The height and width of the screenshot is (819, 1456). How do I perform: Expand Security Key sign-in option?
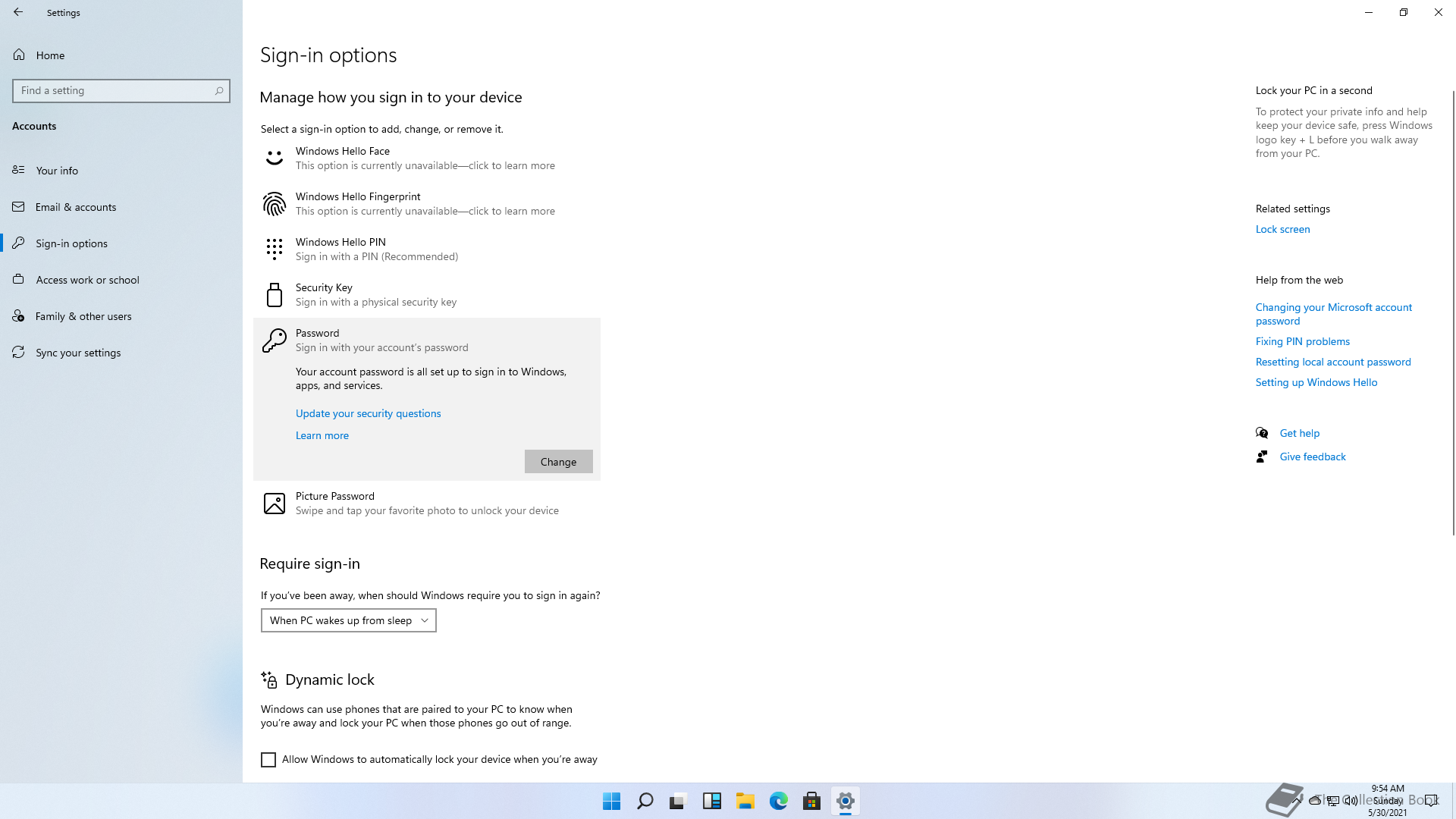427,294
